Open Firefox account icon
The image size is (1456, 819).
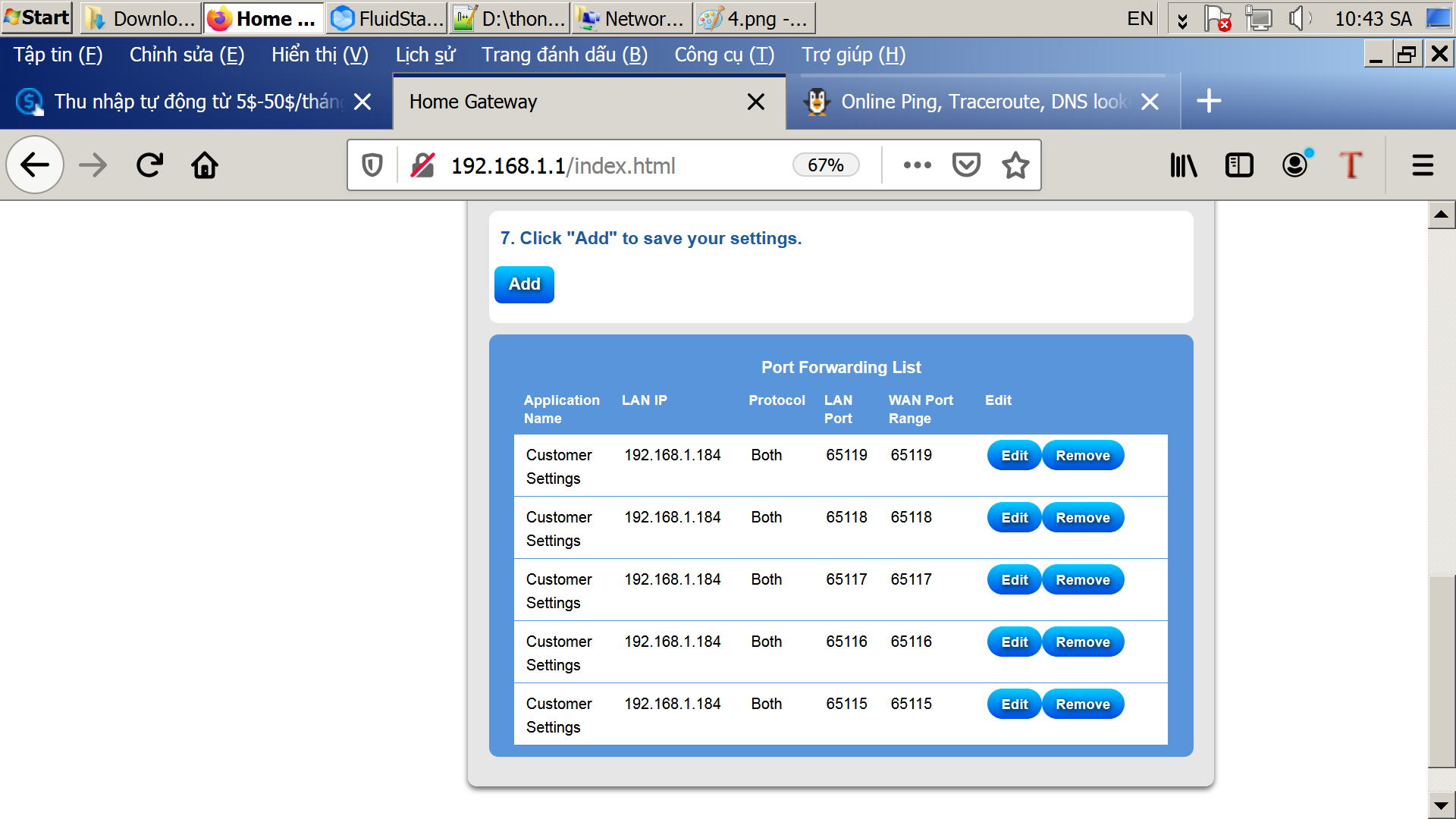click(x=1295, y=165)
